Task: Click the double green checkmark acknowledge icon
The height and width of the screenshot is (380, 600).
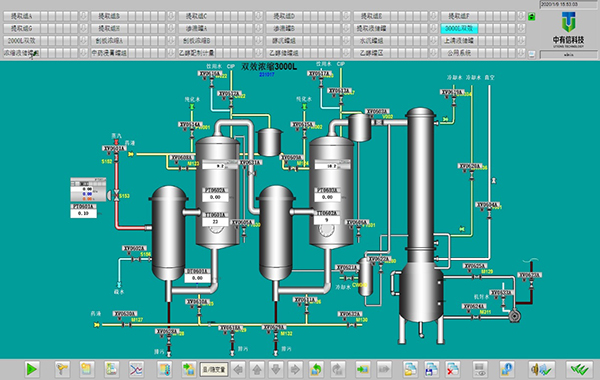Action: pos(579,369)
